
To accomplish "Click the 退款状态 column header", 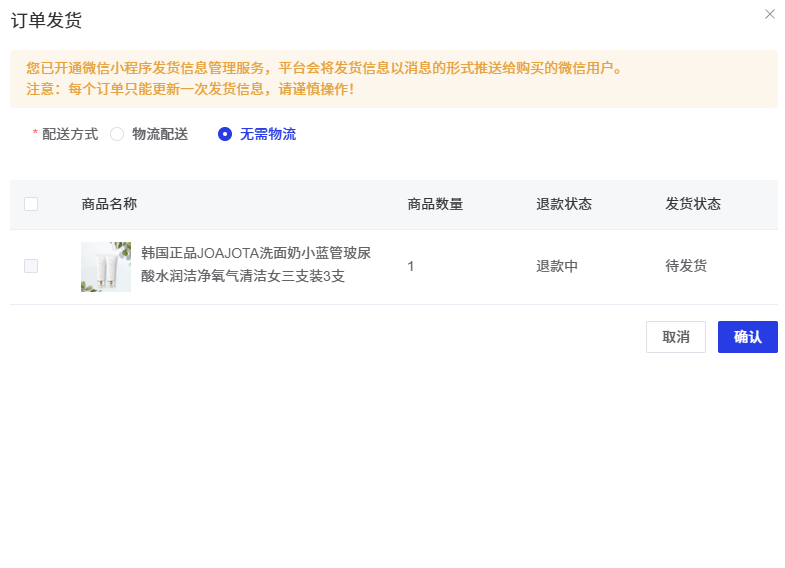I will coord(563,204).
